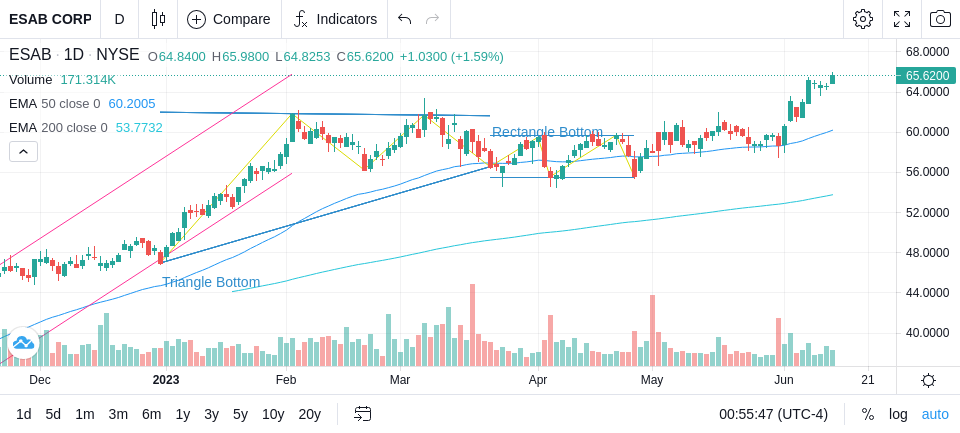This screenshot has height=433, width=960.
Task: Click the 44.0000 price axis label
Action: [x=928, y=293]
